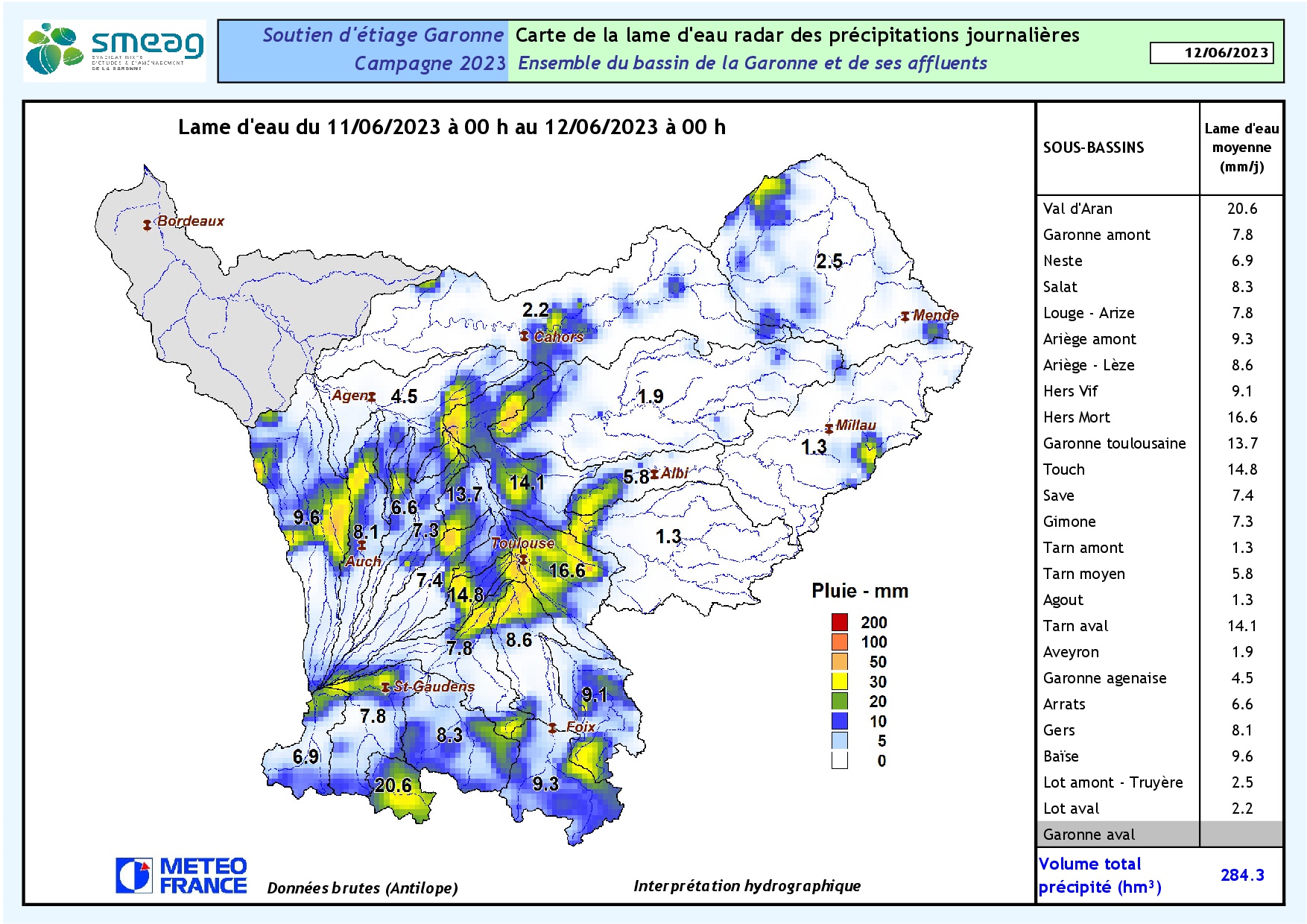Click the SMEAG logo
1307x924 pixels.
[x=115, y=51]
